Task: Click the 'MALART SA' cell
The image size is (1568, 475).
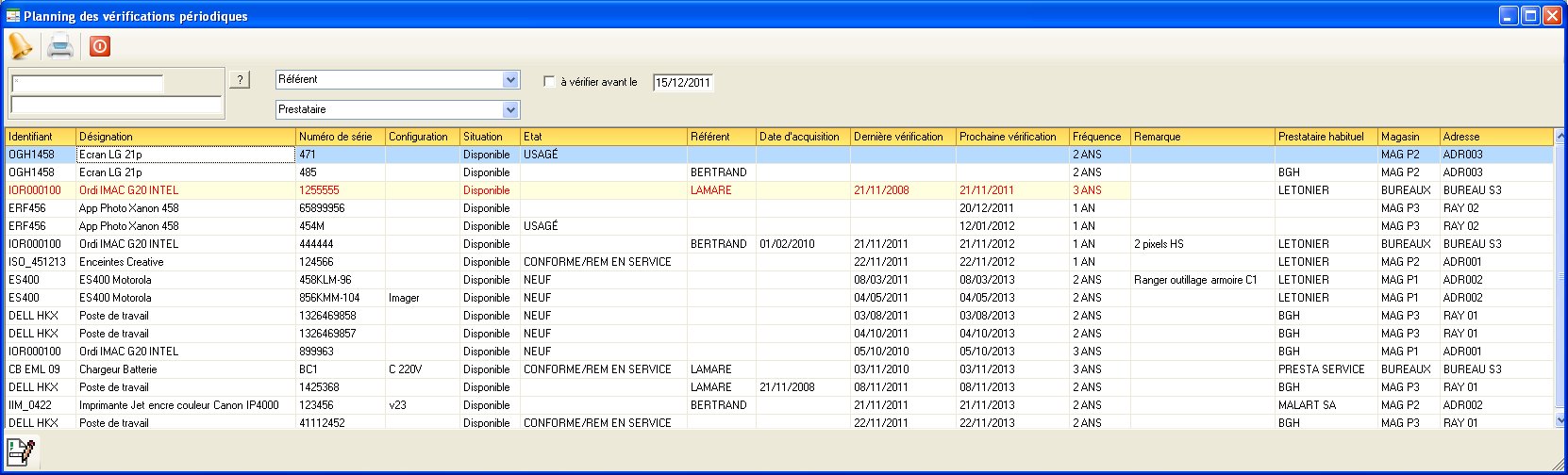Action: click(x=1326, y=405)
